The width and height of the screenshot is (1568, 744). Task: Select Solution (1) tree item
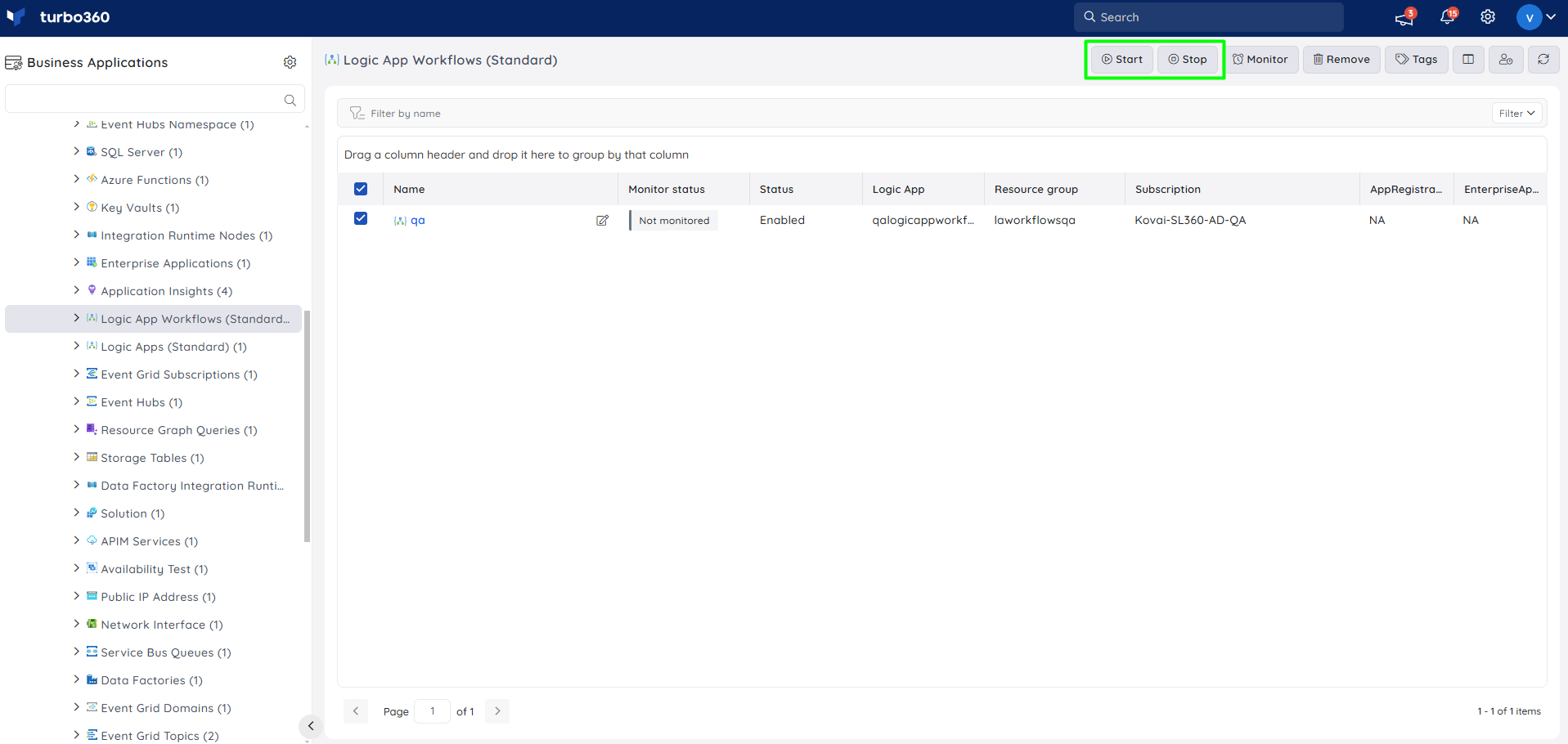tap(133, 513)
